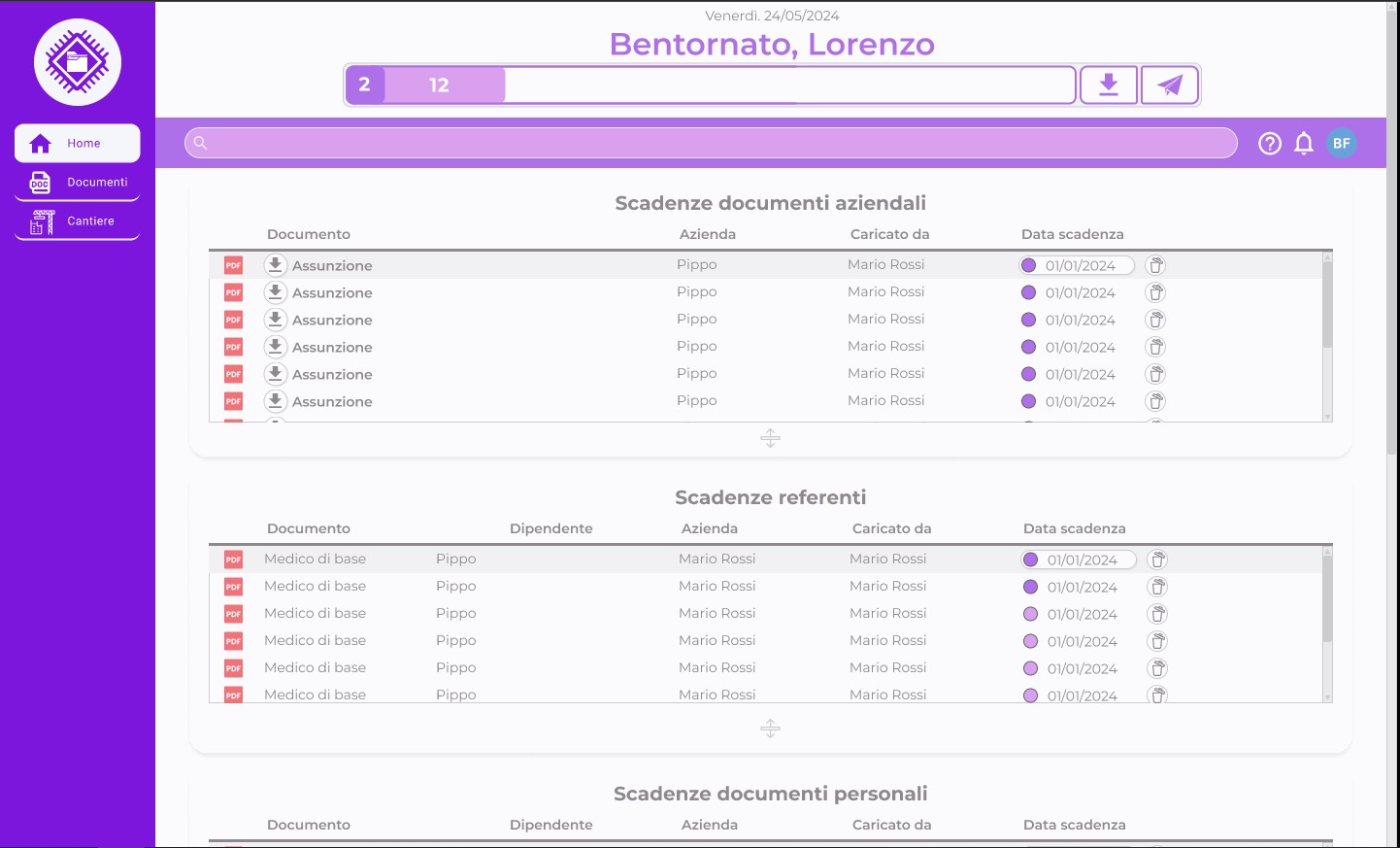Download the first Assunzione document
The width and height of the screenshot is (1400, 848).
coord(276,265)
